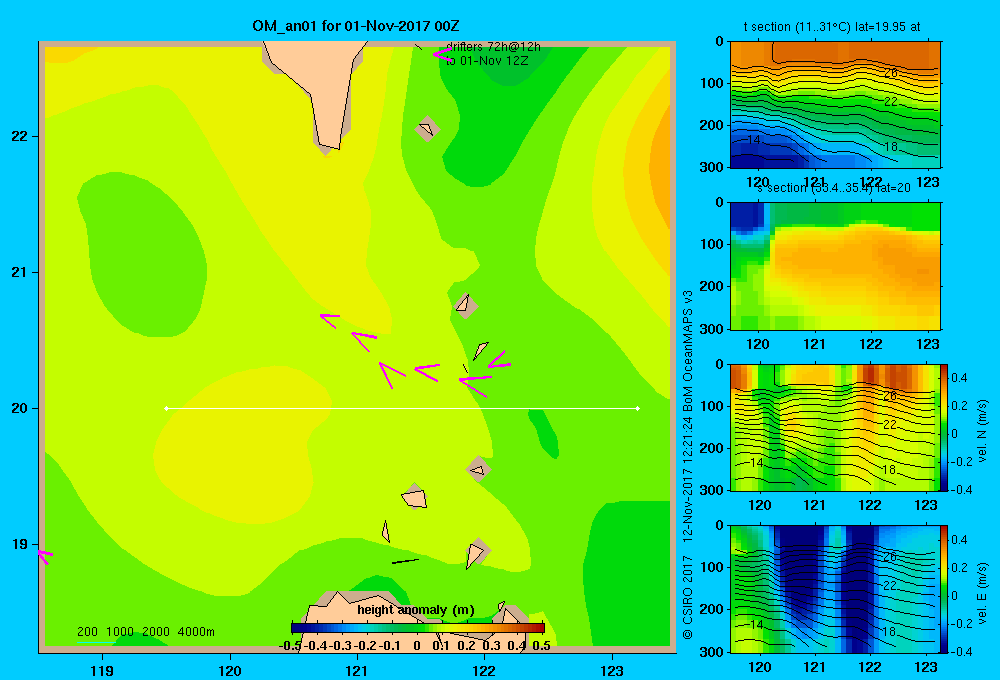Click the east endpoint marker of transect line

point(638,408)
